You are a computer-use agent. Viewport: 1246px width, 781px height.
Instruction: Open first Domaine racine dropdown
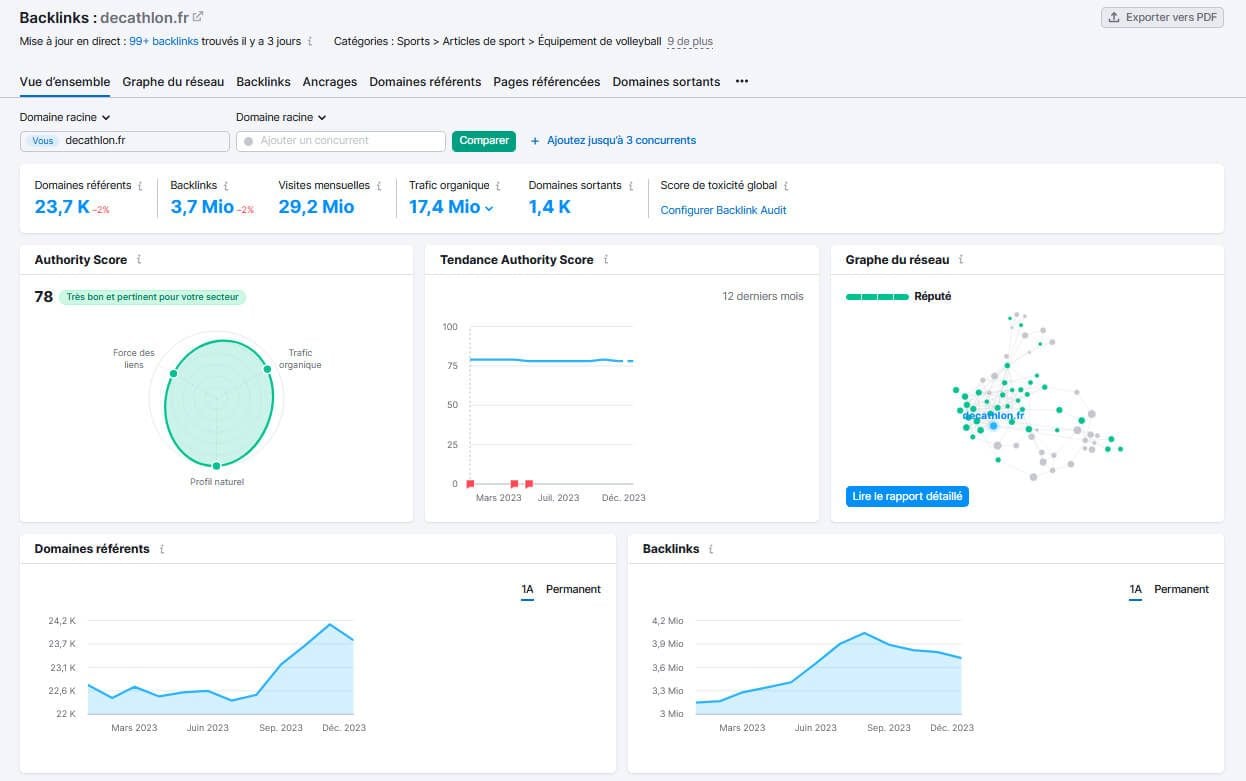[x=65, y=118]
